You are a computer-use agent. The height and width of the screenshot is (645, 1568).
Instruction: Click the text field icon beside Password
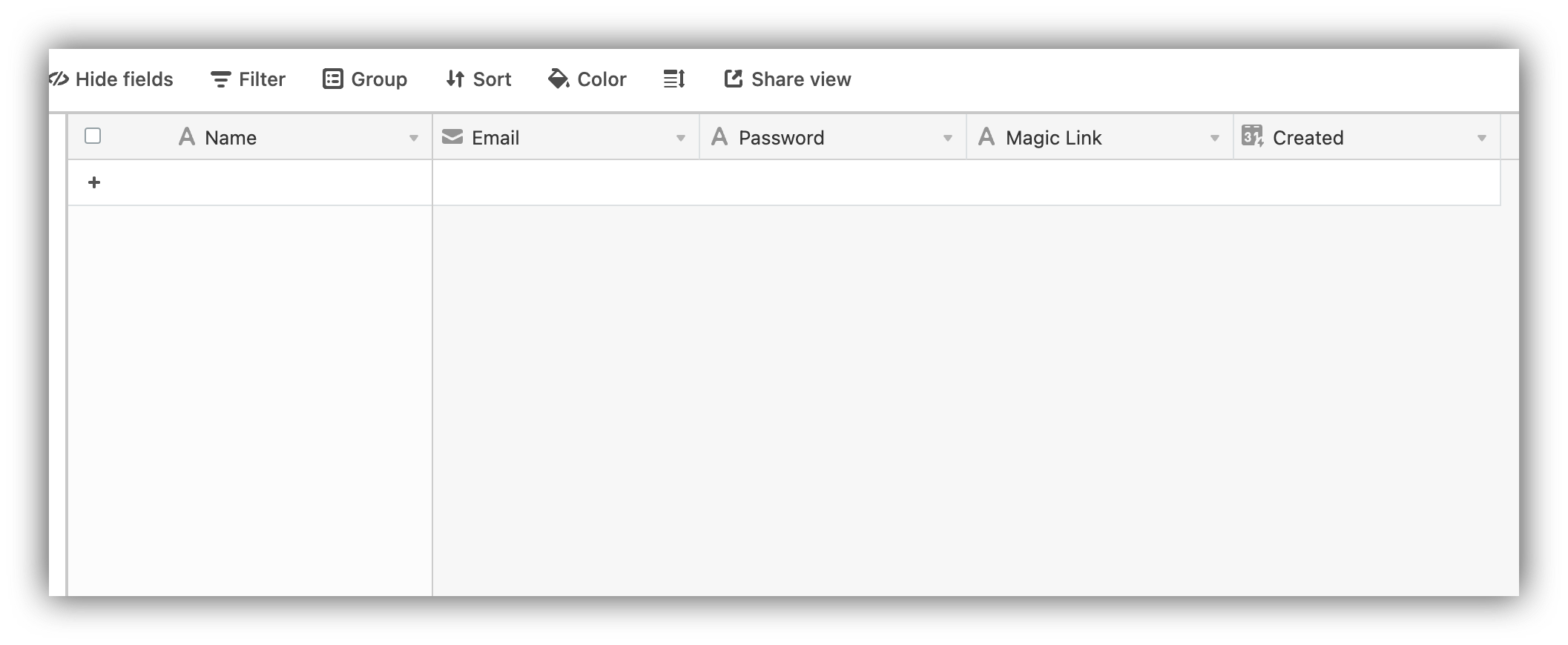(720, 136)
